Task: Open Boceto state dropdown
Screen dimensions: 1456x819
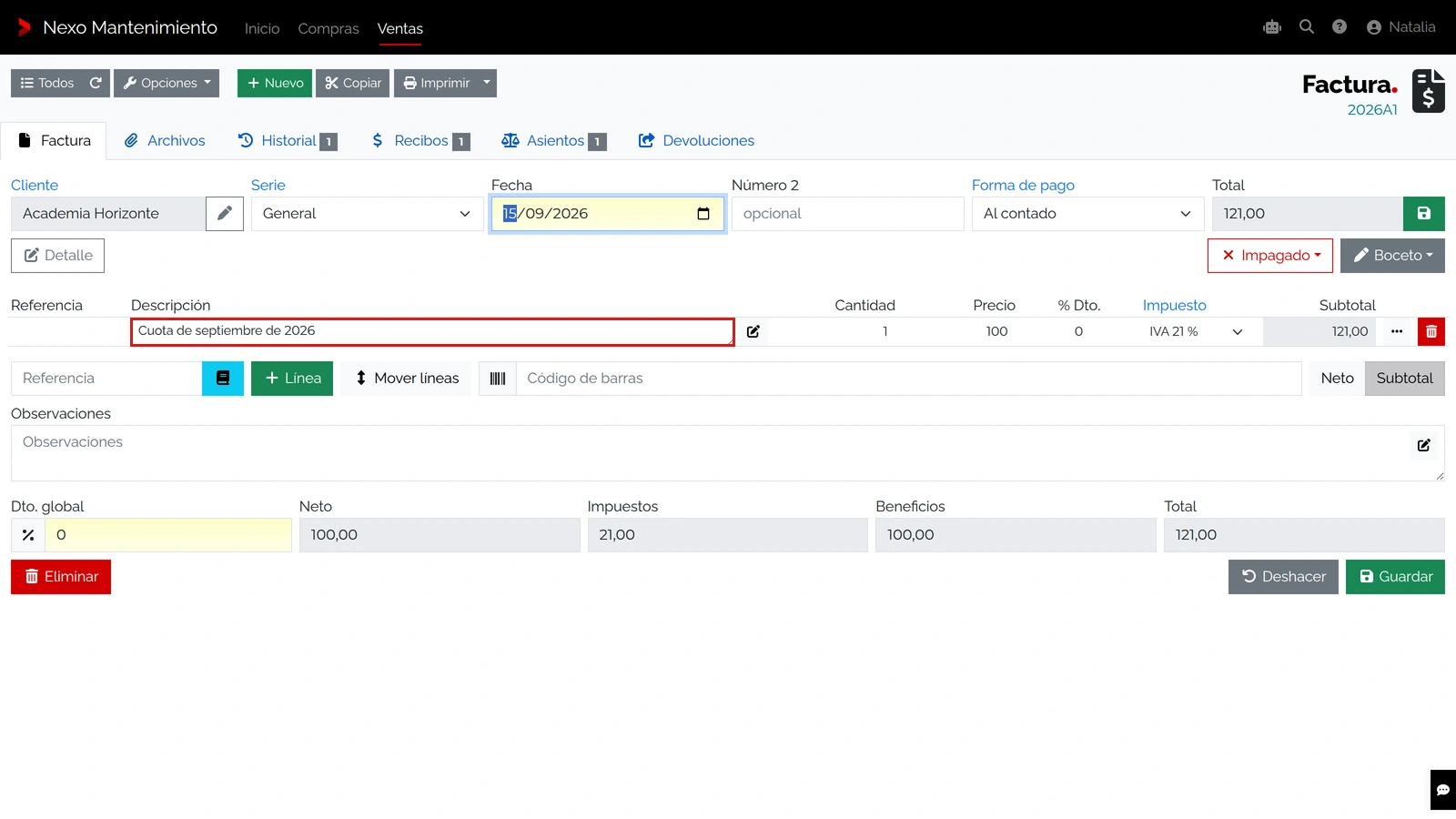Action: pyautogui.click(x=1392, y=256)
